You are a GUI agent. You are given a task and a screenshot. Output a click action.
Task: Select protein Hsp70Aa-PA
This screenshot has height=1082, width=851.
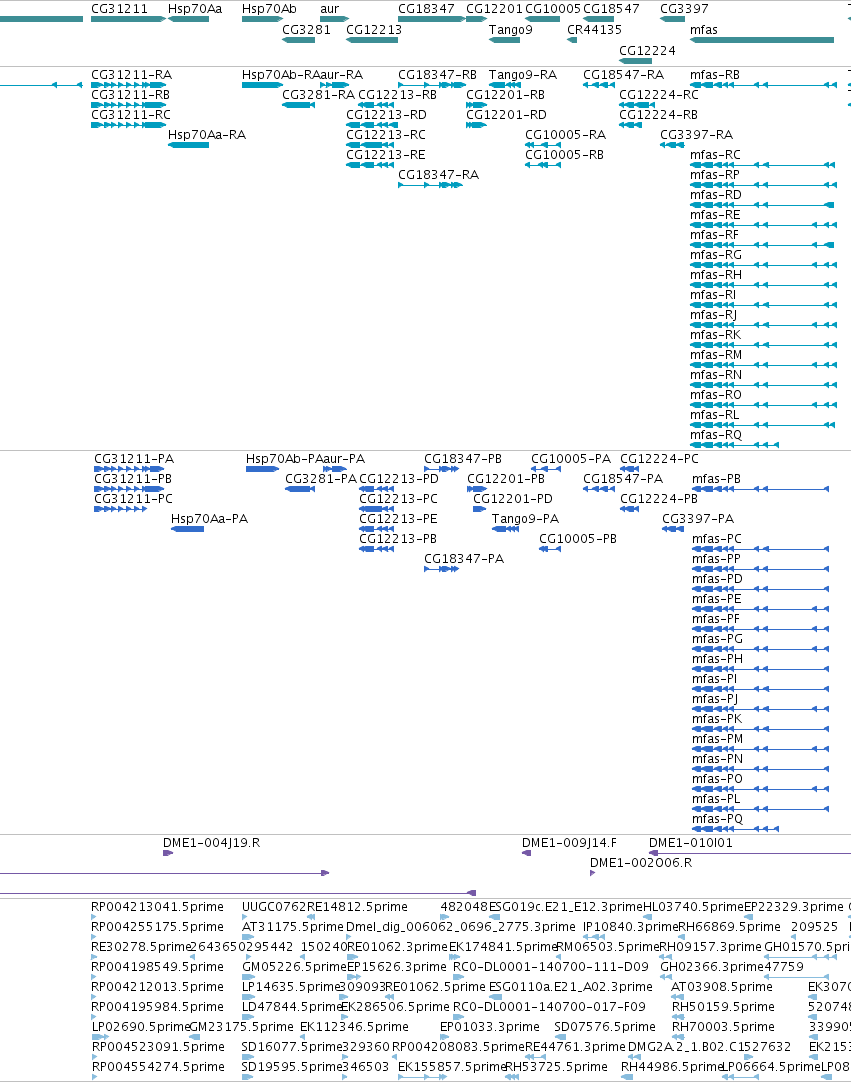click(x=209, y=519)
